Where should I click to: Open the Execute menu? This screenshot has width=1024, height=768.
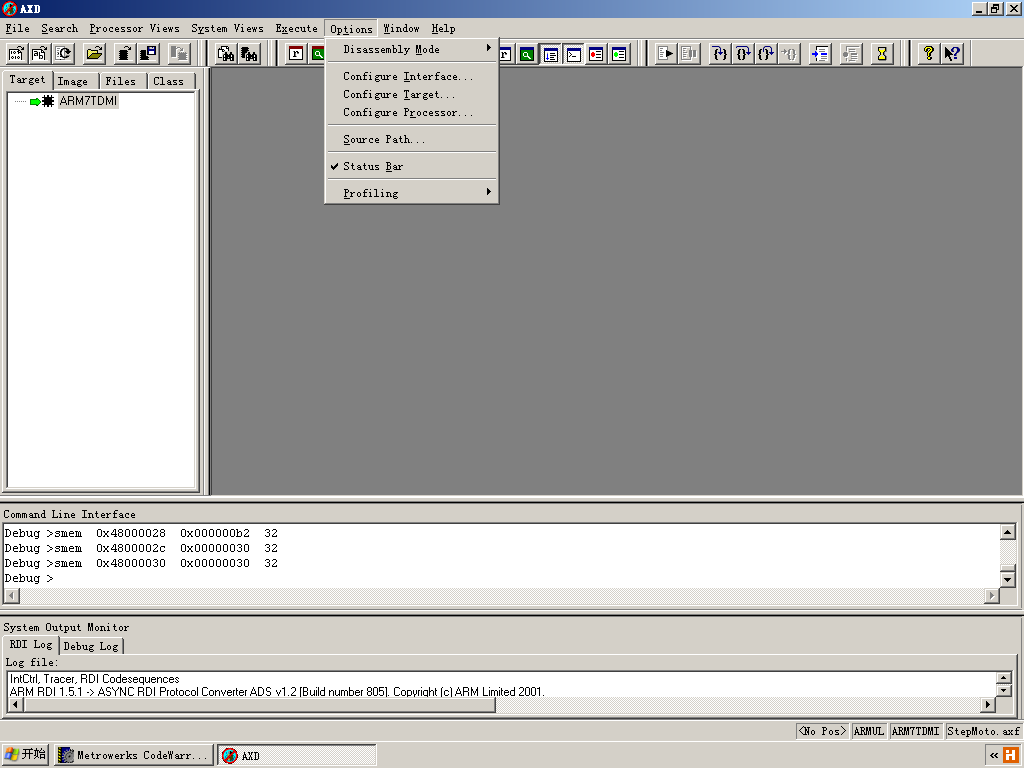pyautogui.click(x=296, y=29)
